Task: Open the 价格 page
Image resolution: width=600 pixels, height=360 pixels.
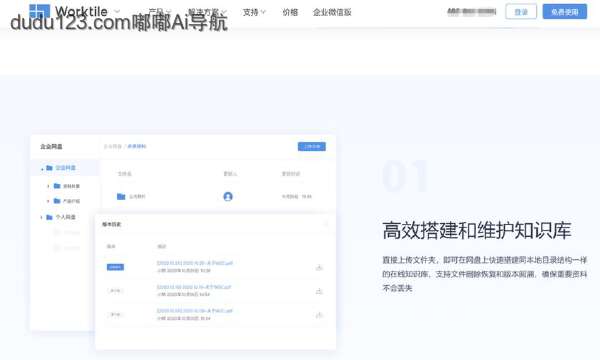Action: (x=290, y=12)
